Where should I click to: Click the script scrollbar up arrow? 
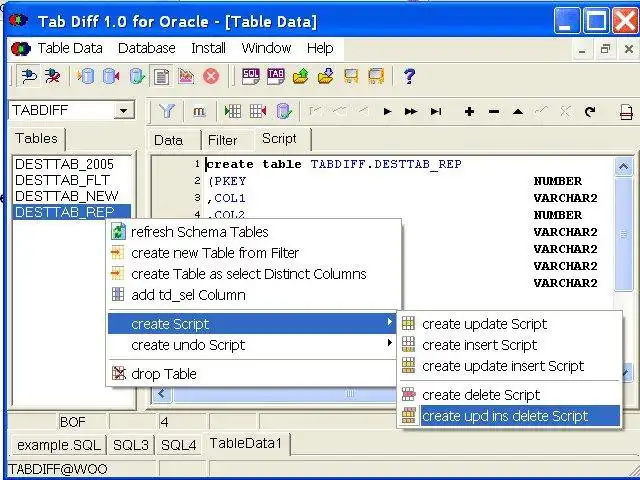(x=623, y=167)
